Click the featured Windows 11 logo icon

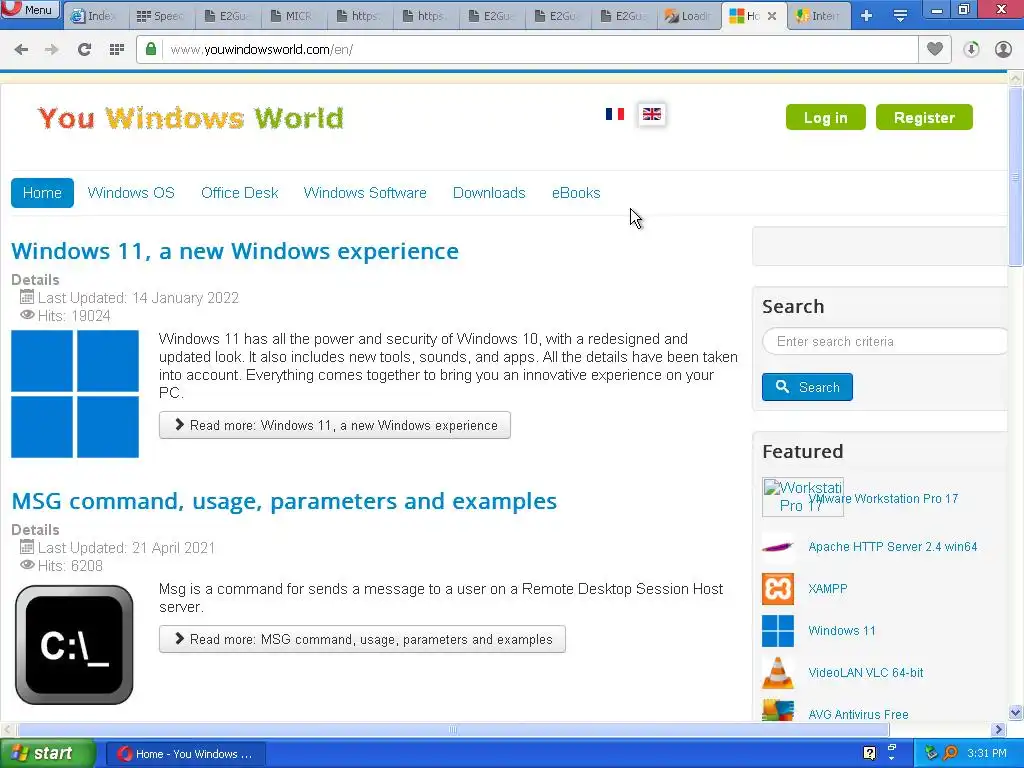[778, 631]
